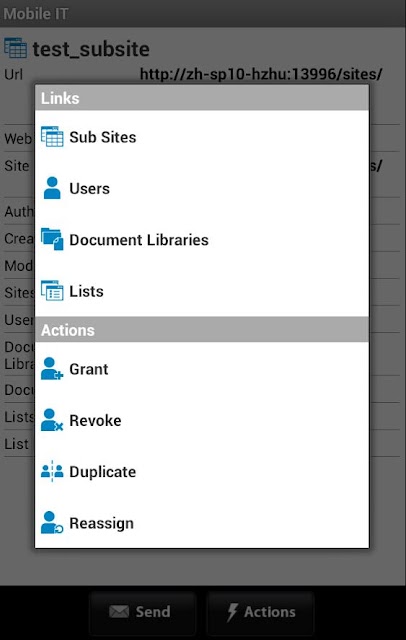Select Users from the Links list
This screenshot has height=640, width=406.
click(x=202, y=188)
